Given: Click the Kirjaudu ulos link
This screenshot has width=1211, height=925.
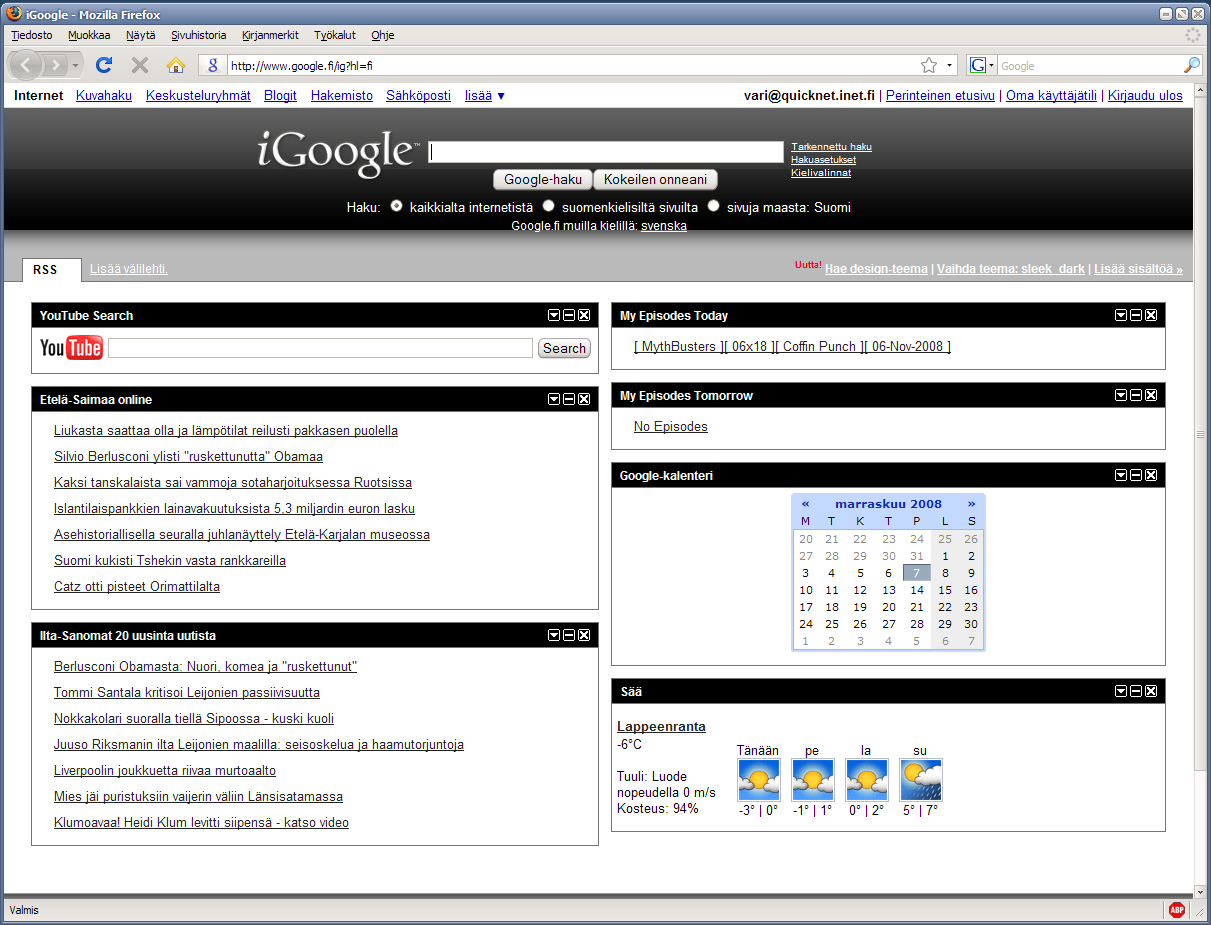Looking at the screenshot, I should (1145, 96).
